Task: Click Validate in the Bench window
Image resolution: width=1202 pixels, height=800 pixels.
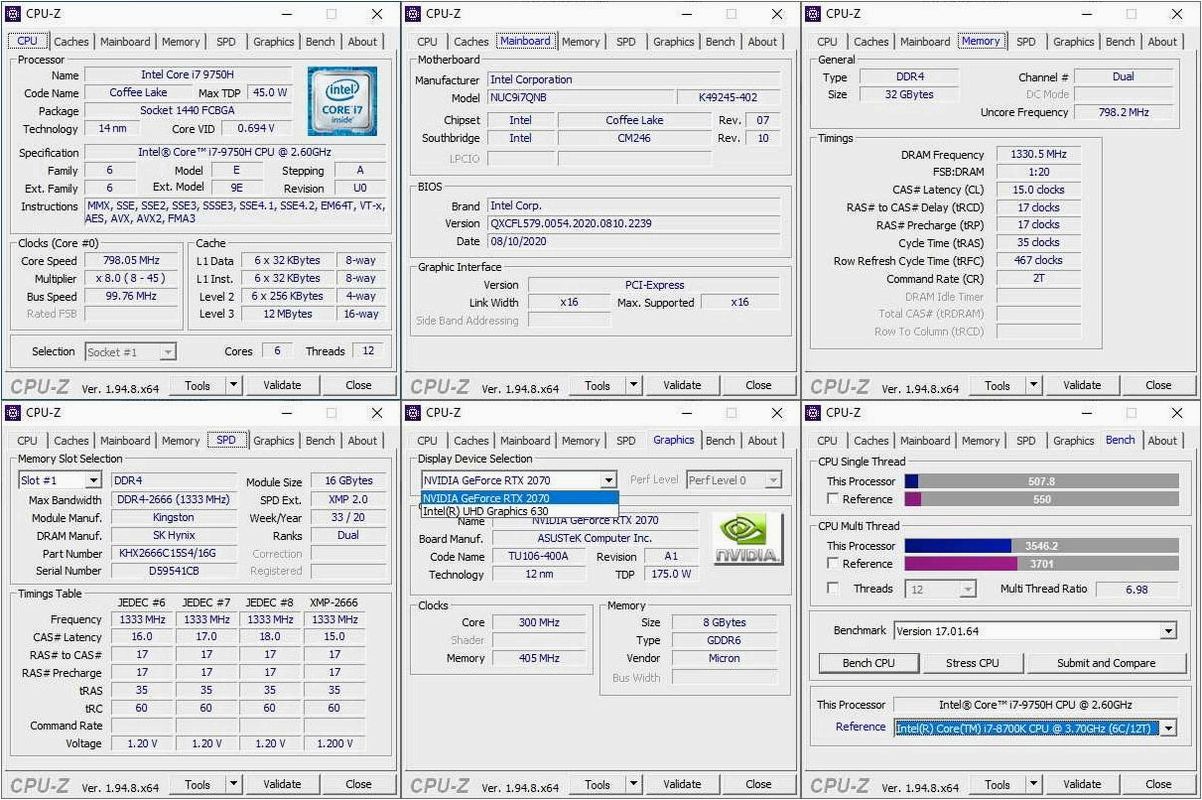Action: pos(1082,784)
